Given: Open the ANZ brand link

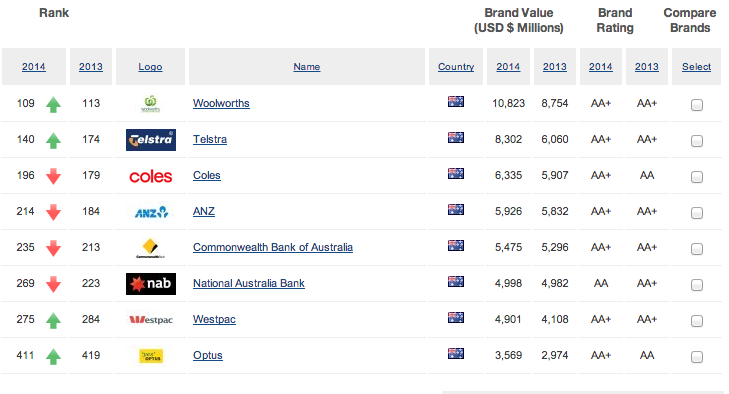Looking at the screenshot, I should 204,211.
